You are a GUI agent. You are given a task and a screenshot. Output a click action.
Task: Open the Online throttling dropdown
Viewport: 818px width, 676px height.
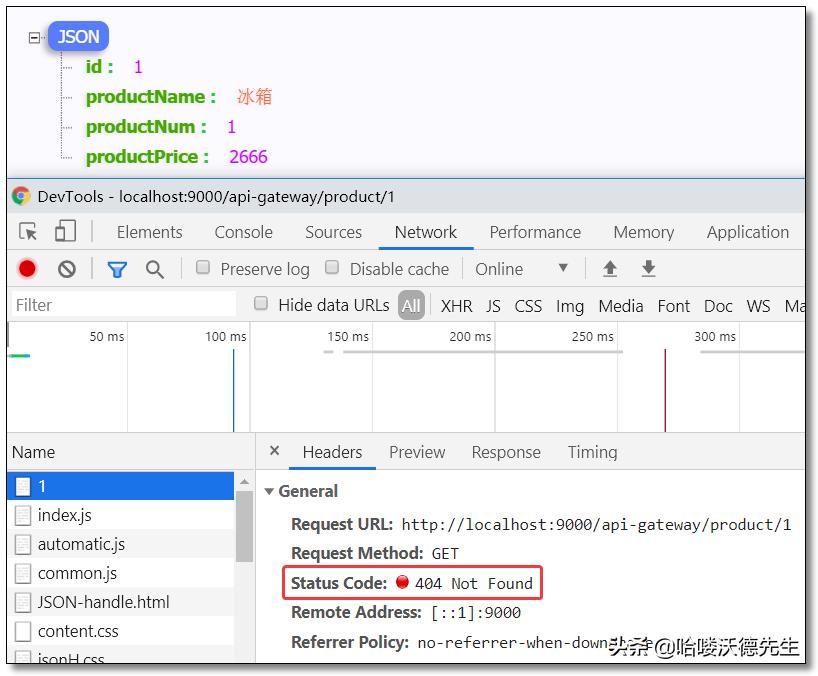click(x=522, y=269)
